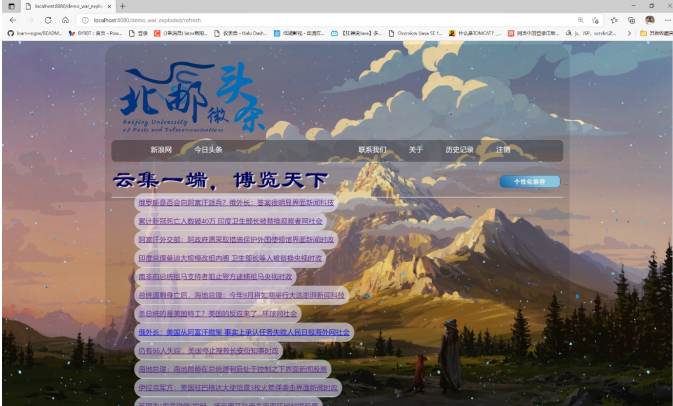This screenshot has width=673, height=406.
Task: Open the GitHub learn-regex README bookmark
Action: (x=35, y=33)
